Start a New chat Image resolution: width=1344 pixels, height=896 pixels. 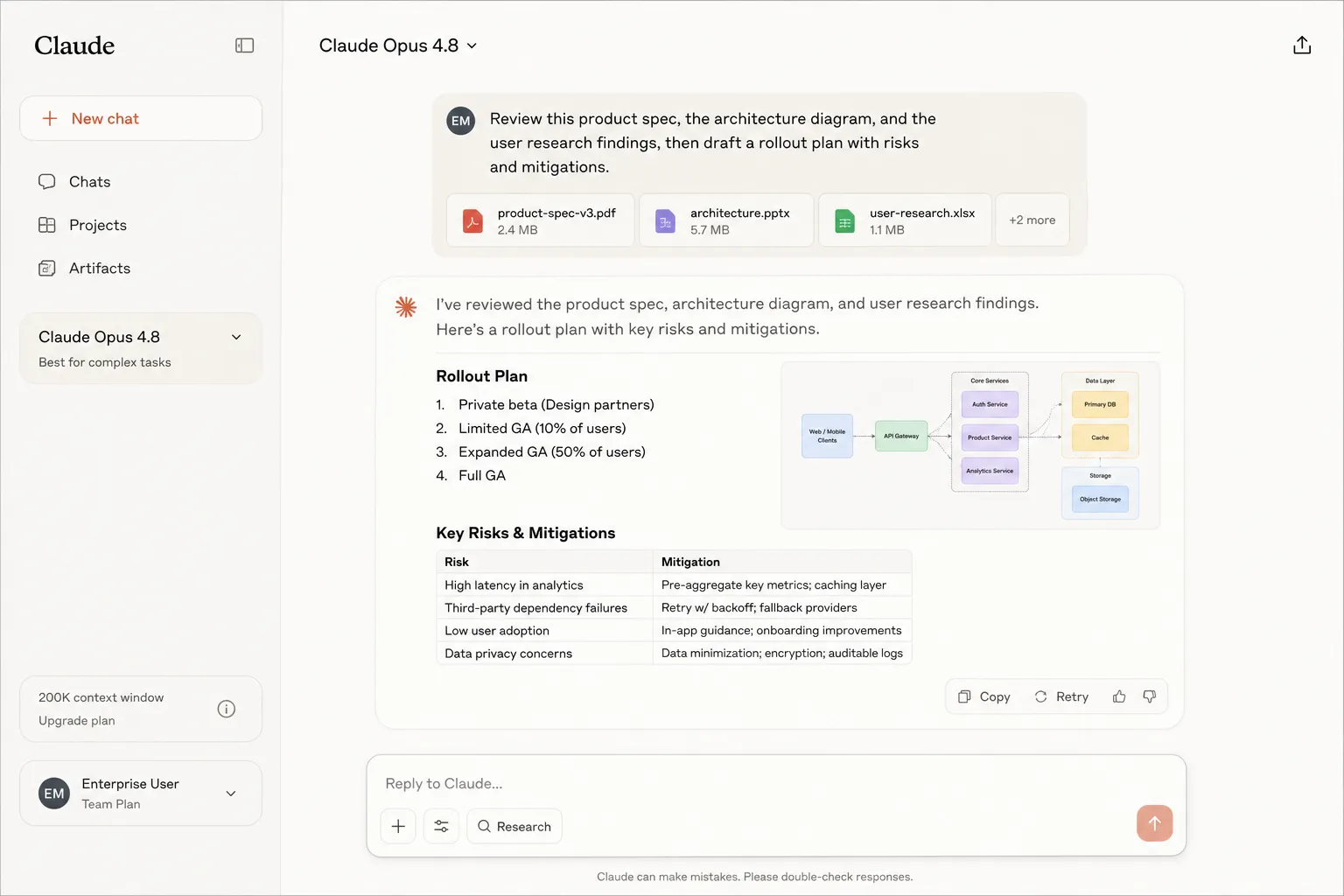tap(141, 118)
